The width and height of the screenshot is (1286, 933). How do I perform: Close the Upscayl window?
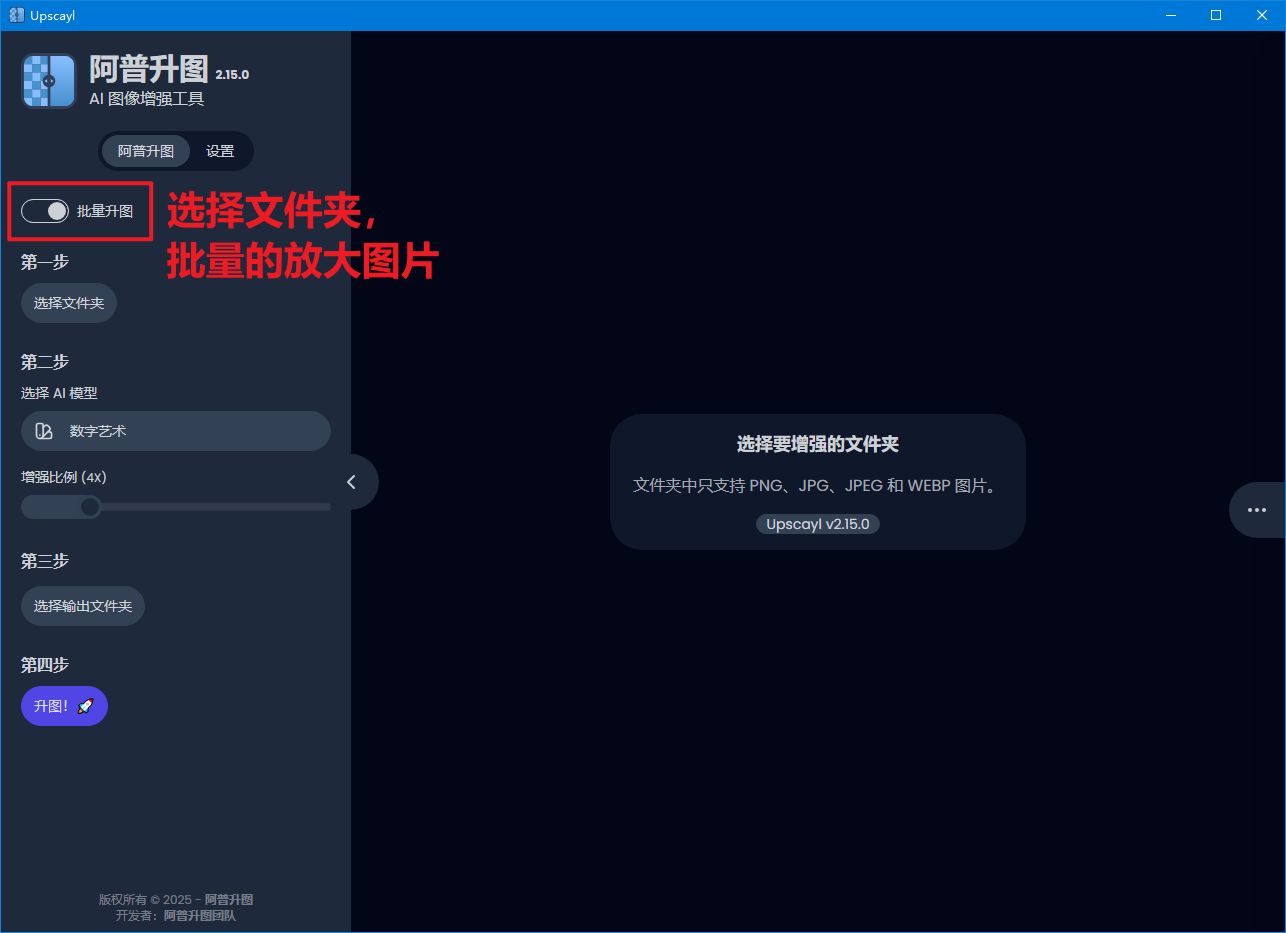[1262, 15]
